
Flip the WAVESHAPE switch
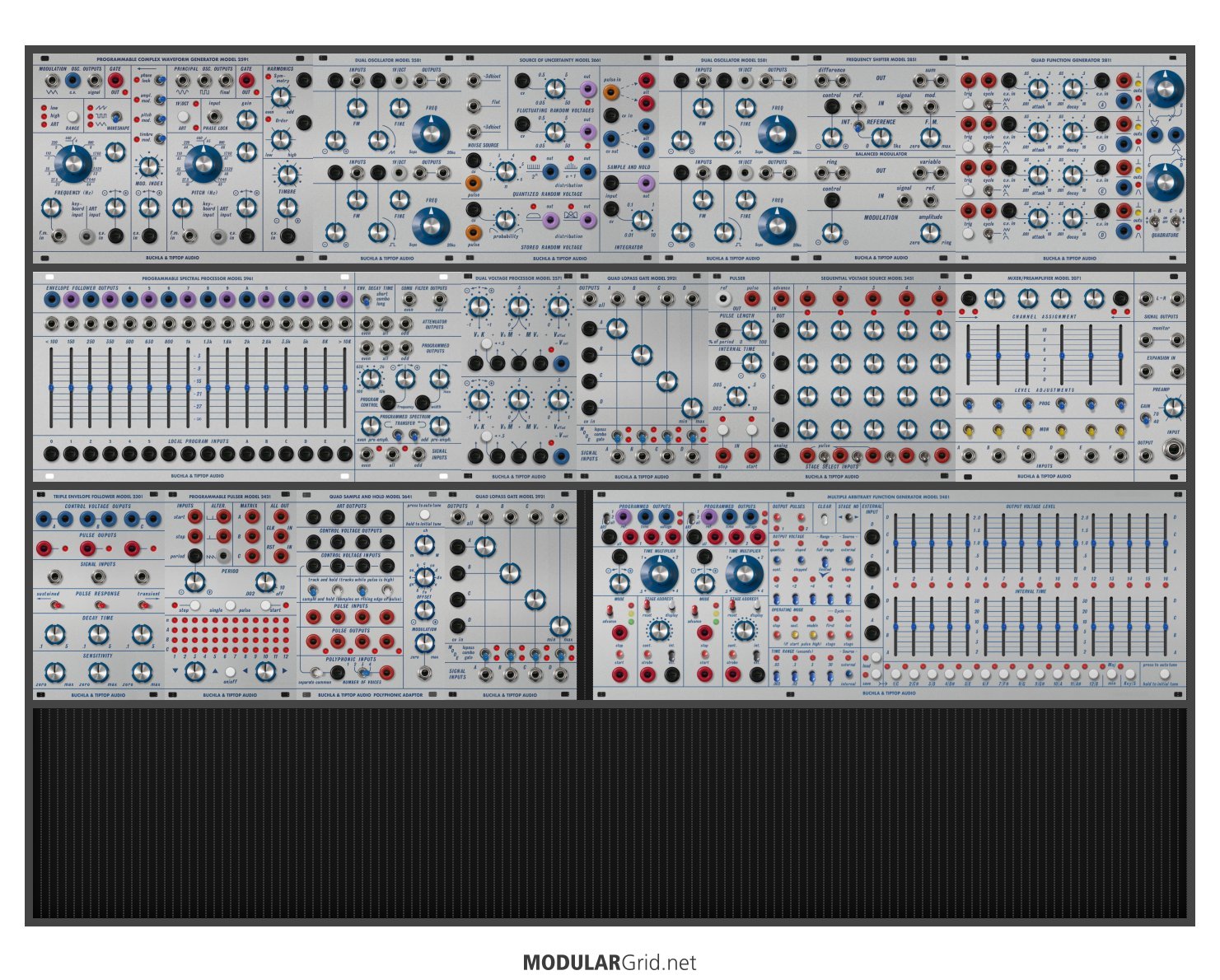click(116, 117)
